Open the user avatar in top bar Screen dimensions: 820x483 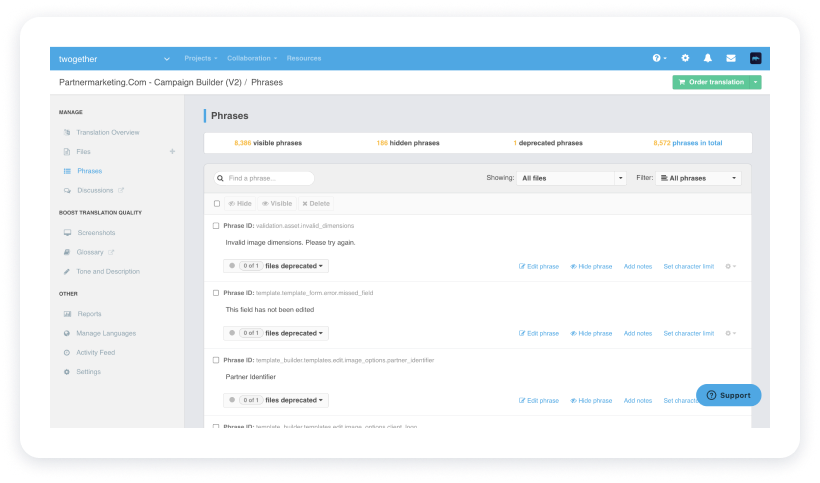coord(755,58)
